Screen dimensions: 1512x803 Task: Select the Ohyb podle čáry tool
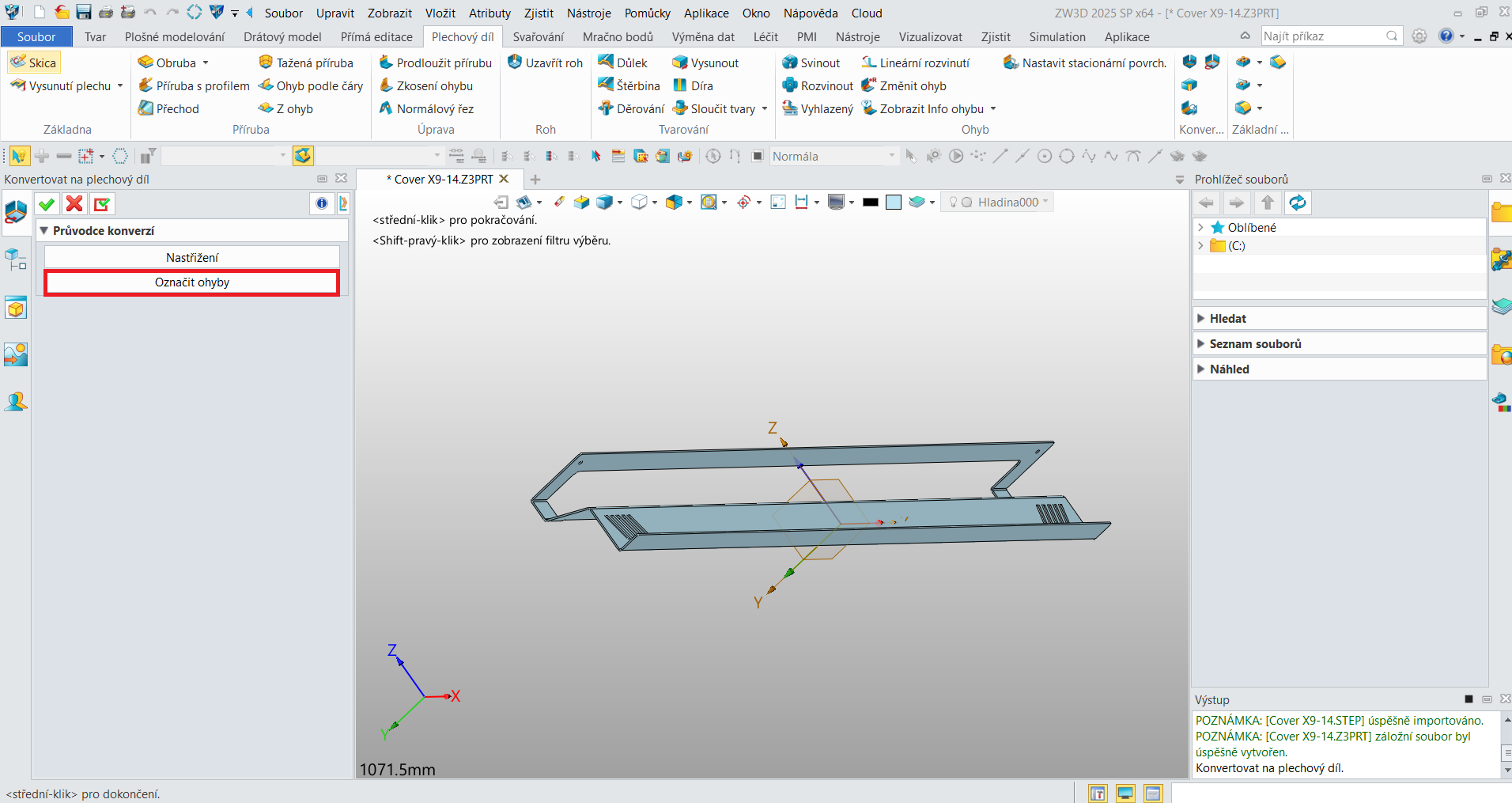pyautogui.click(x=311, y=85)
